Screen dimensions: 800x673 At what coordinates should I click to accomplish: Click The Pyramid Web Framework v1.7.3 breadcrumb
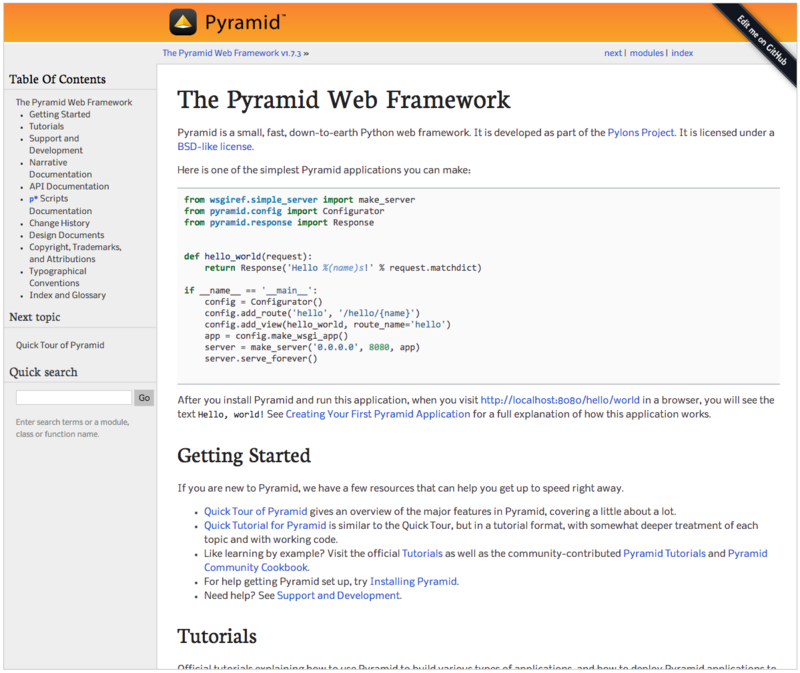pos(232,53)
